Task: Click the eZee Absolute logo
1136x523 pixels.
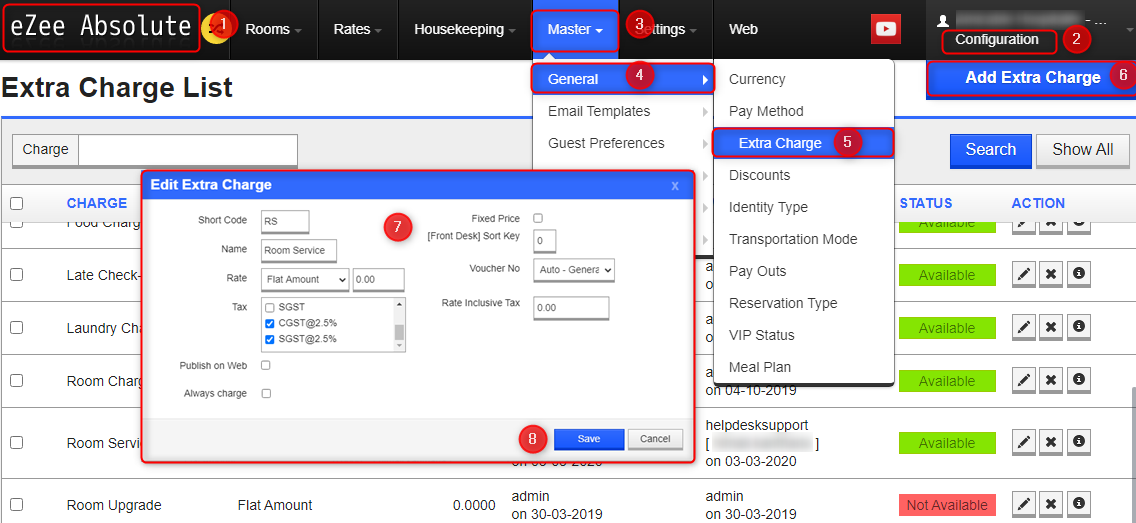Action: pos(101,28)
